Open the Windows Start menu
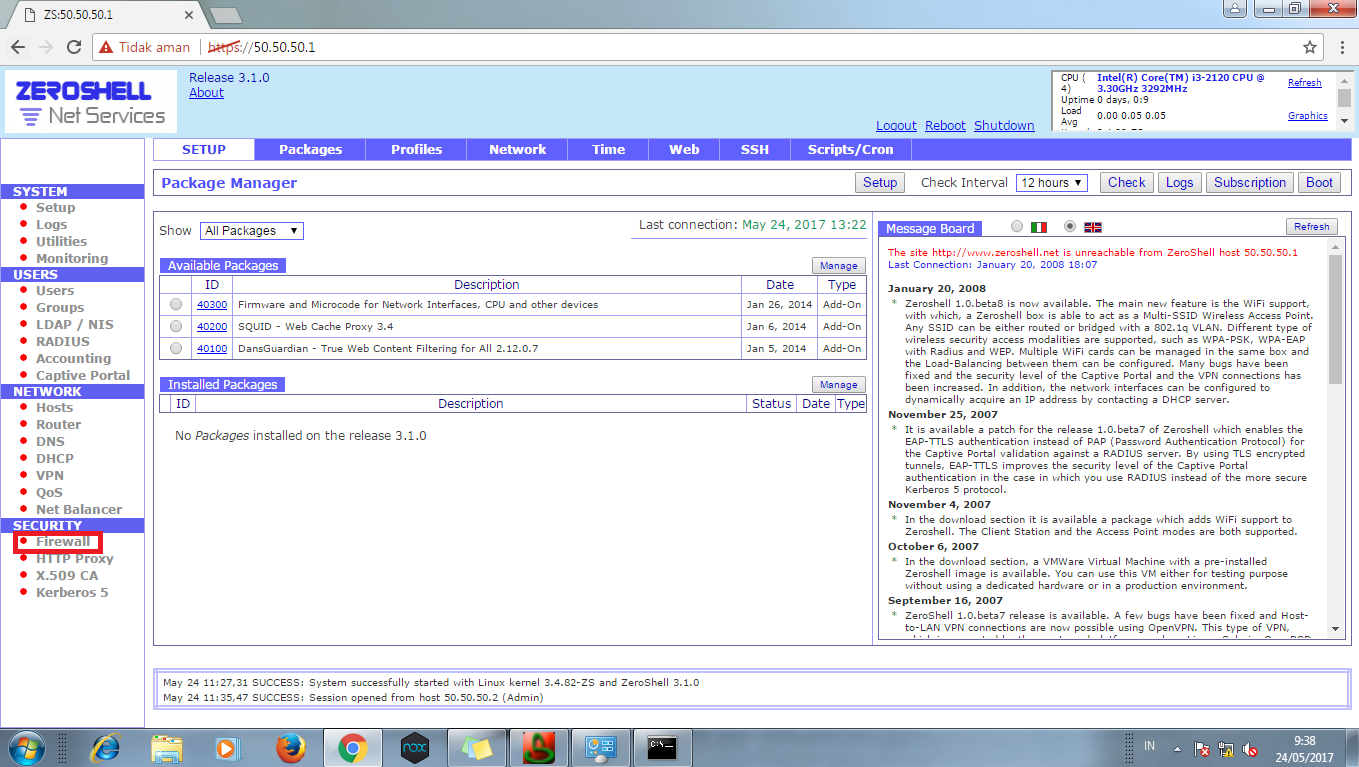1359x767 pixels. (25, 748)
